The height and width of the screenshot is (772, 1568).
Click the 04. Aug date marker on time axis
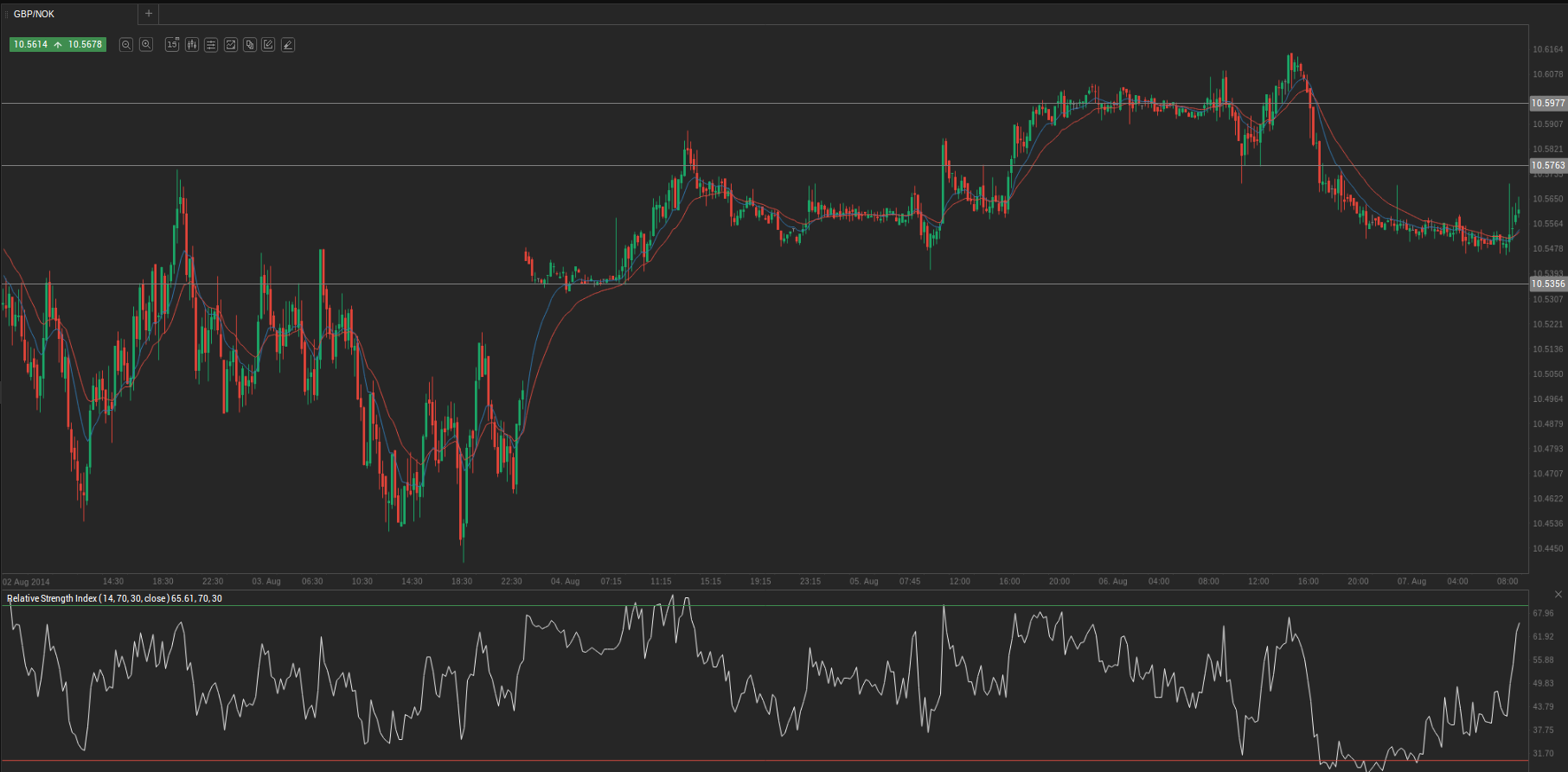click(x=565, y=581)
